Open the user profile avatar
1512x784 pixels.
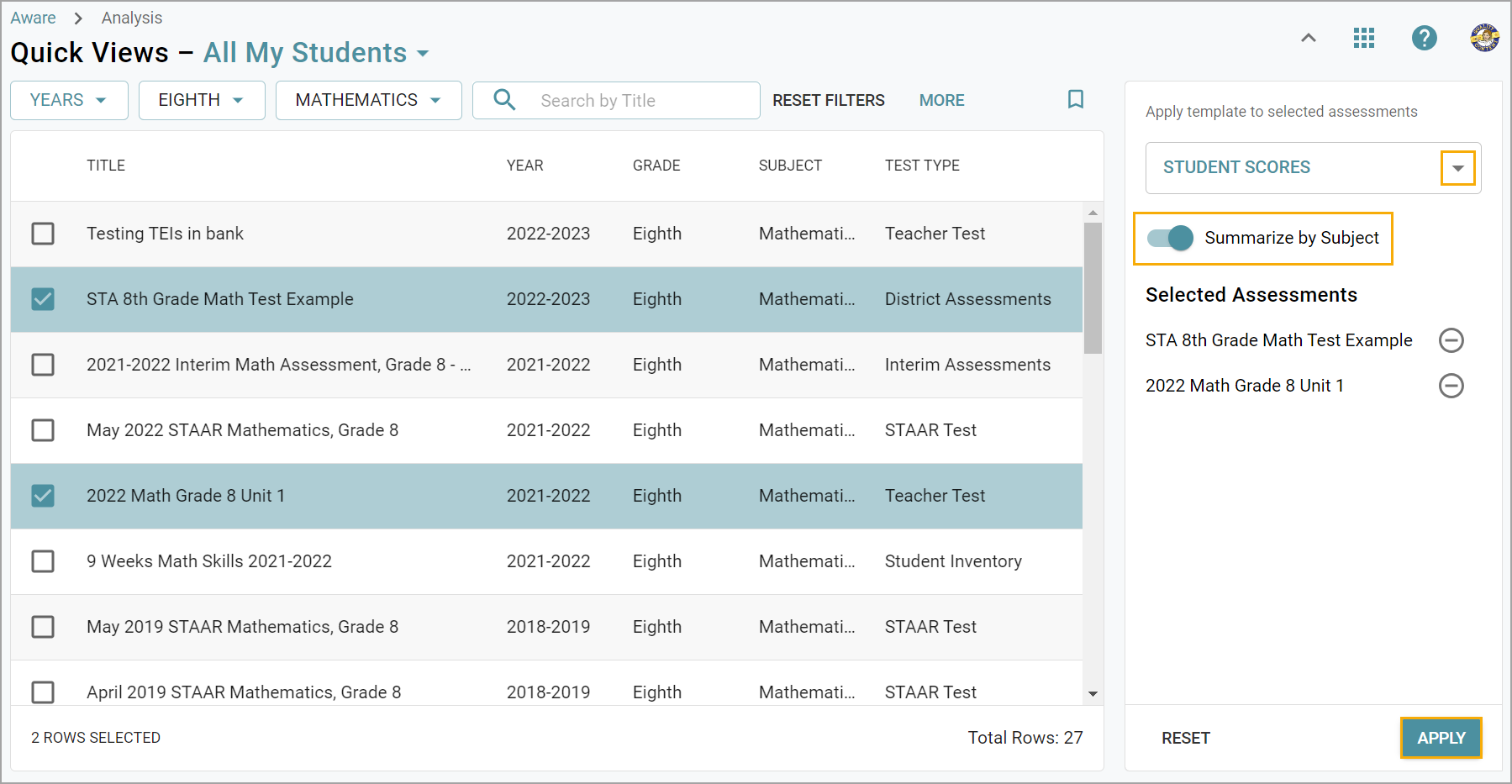tap(1484, 38)
